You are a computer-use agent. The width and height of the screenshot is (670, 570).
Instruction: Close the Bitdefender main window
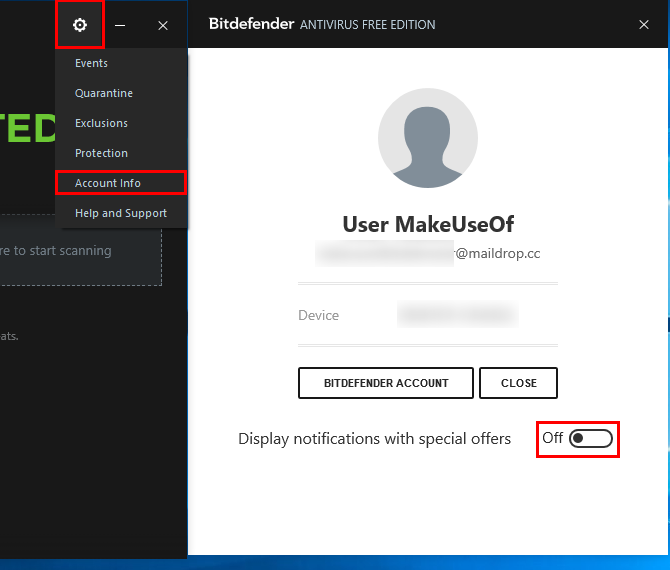163,25
